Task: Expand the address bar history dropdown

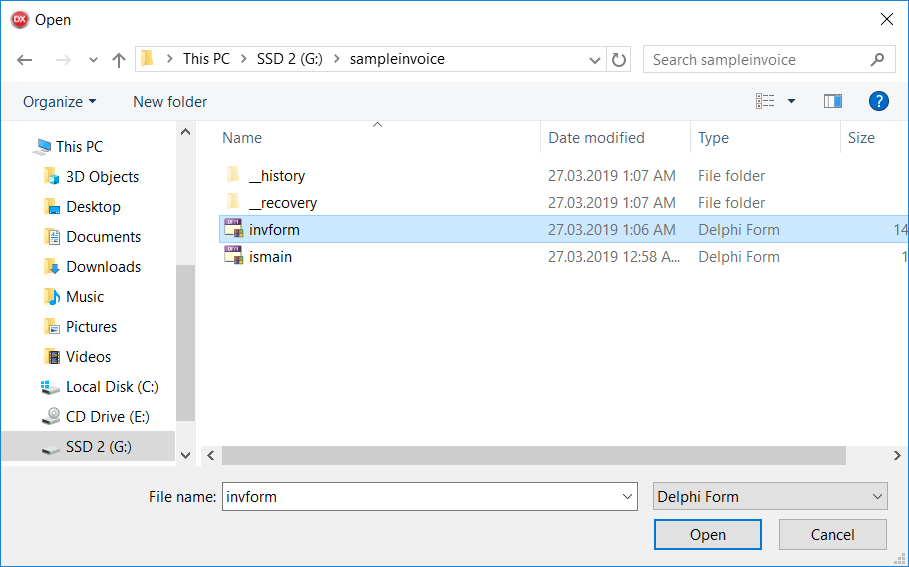Action: (594, 60)
